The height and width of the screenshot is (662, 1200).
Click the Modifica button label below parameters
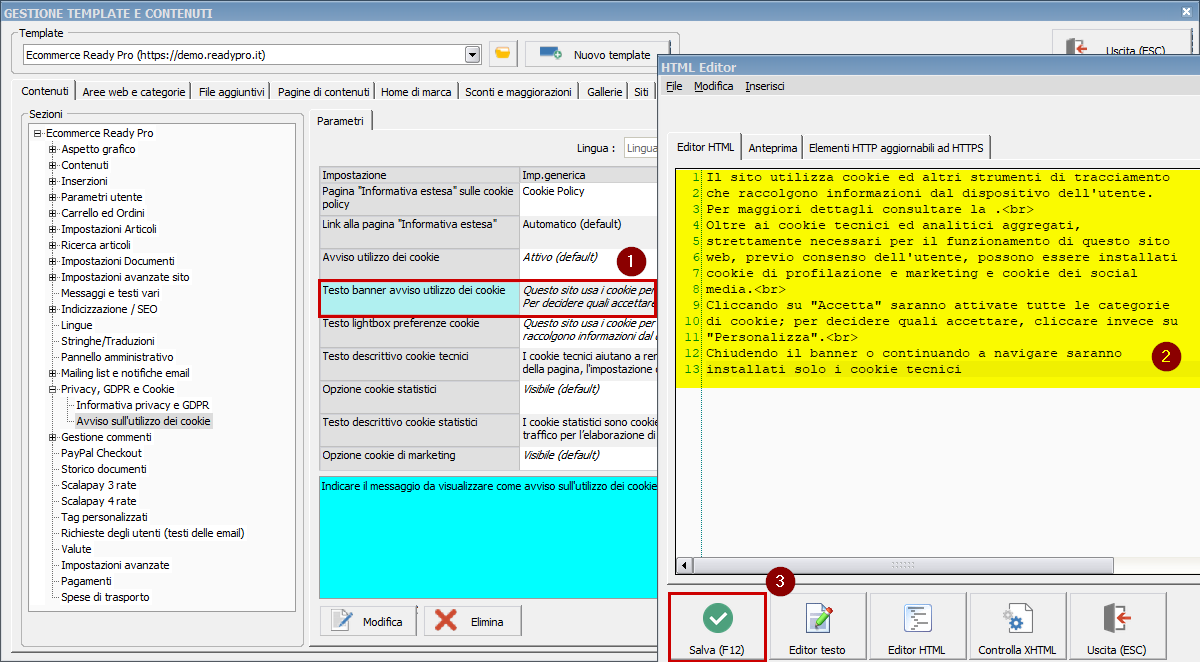click(x=383, y=622)
